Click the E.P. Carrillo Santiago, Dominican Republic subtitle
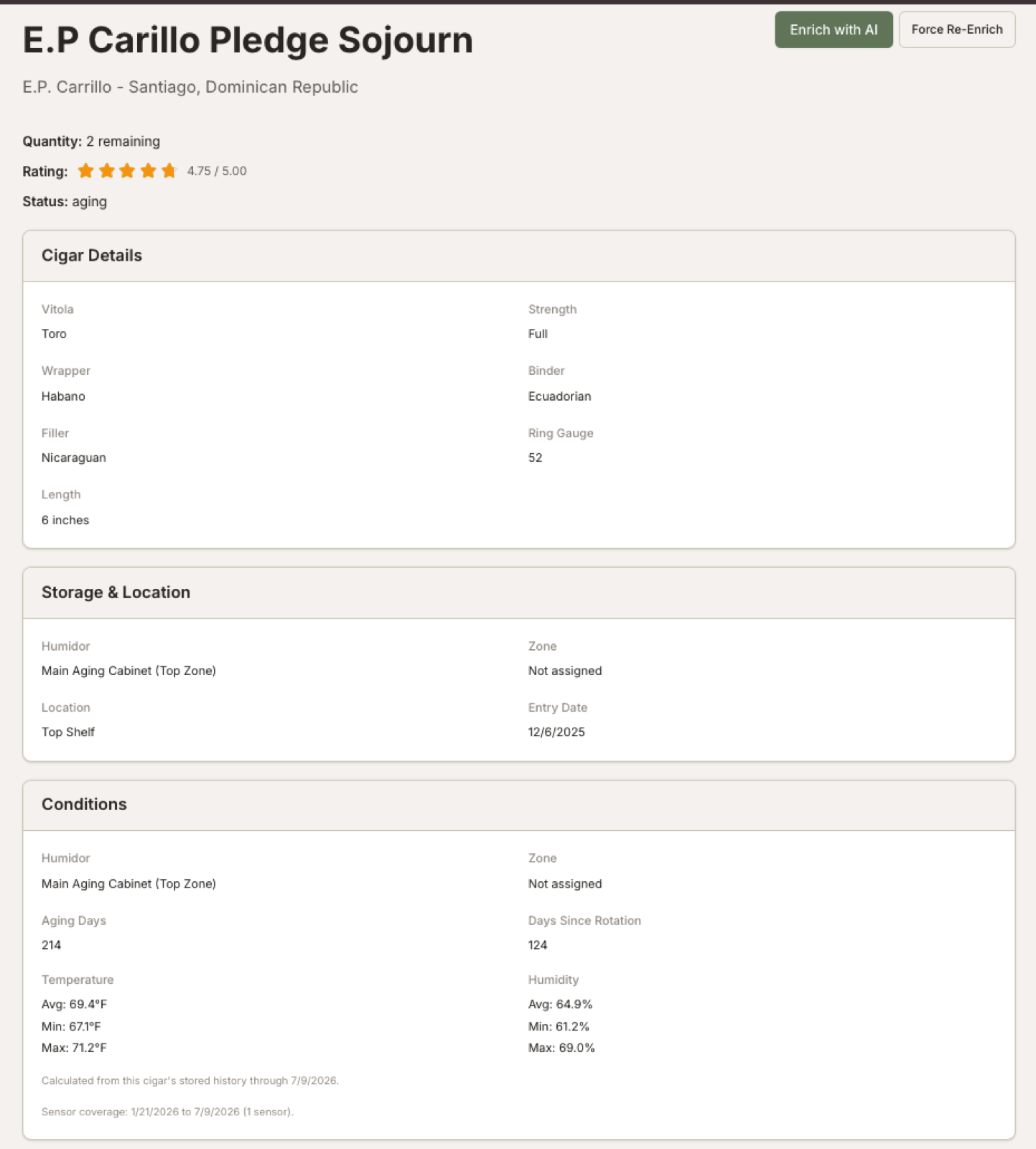This screenshot has height=1149, width=1036. click(x=190, y=87)
